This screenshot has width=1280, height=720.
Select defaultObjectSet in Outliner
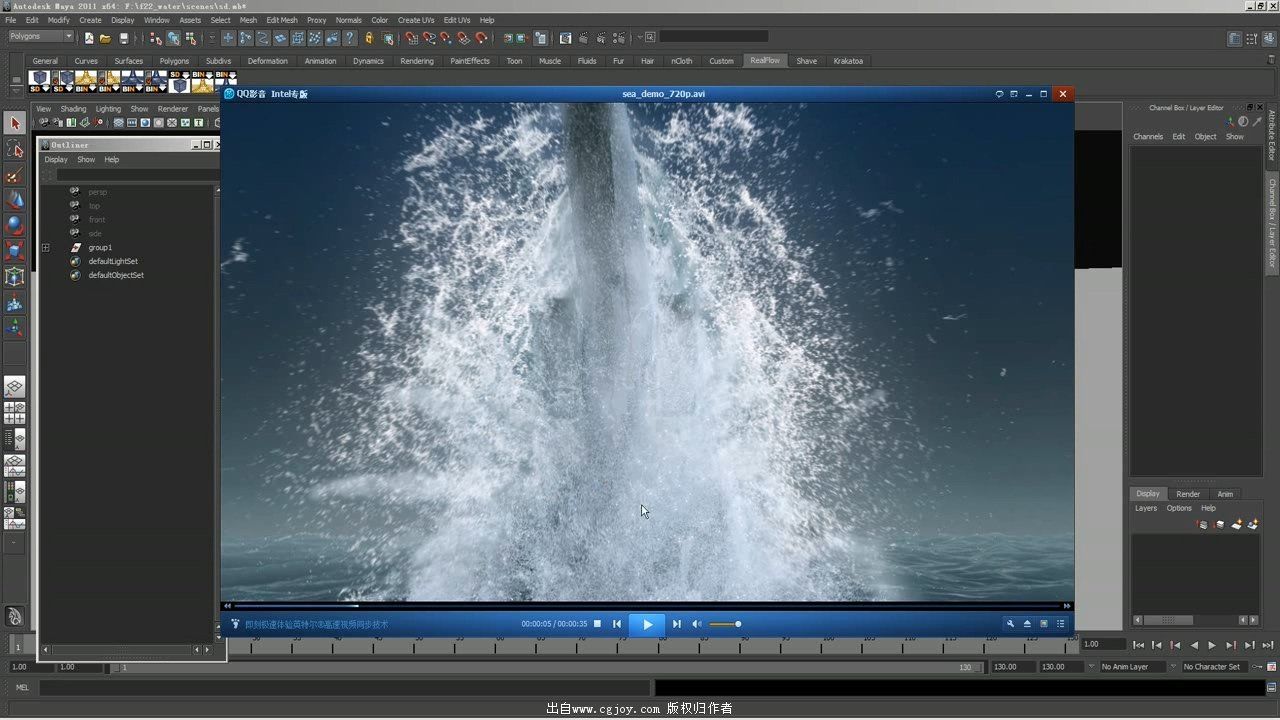[116, 275]
